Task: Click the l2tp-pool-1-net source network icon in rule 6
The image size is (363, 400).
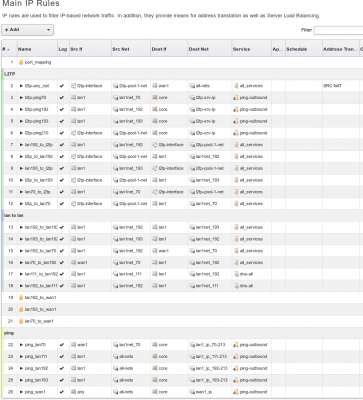Action: (115, 133)
